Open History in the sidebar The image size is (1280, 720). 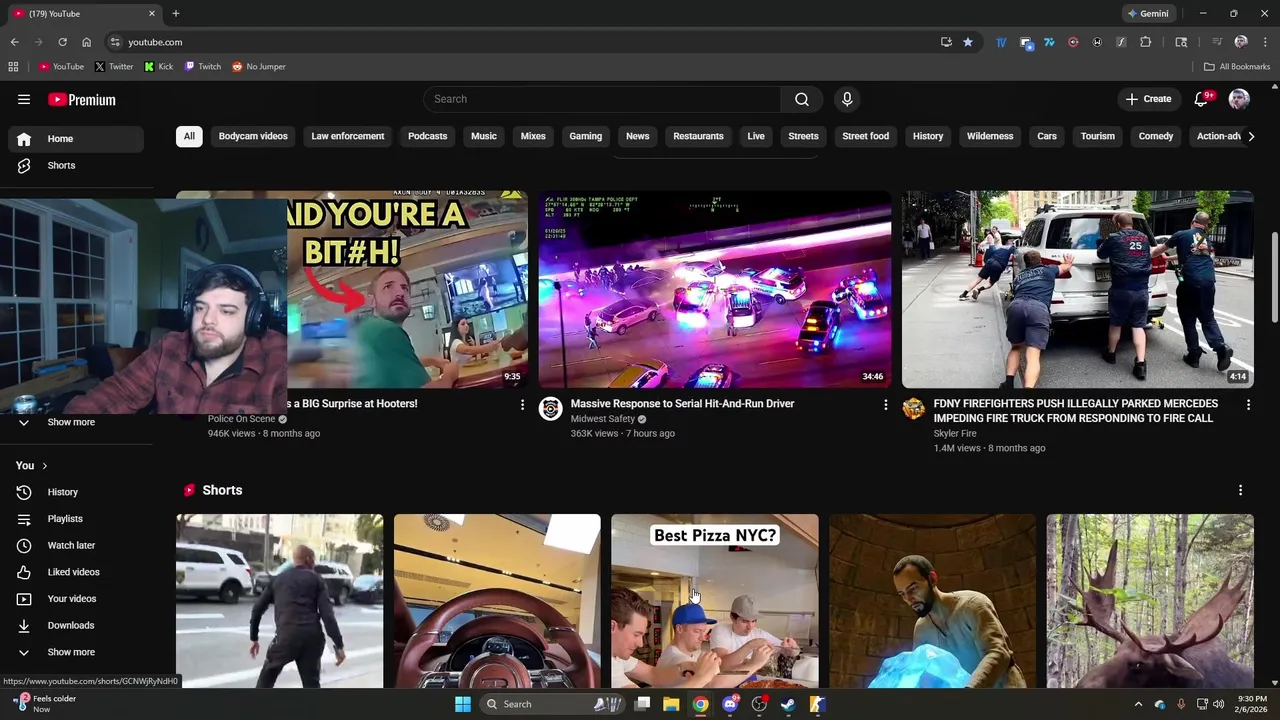(76, 492)
